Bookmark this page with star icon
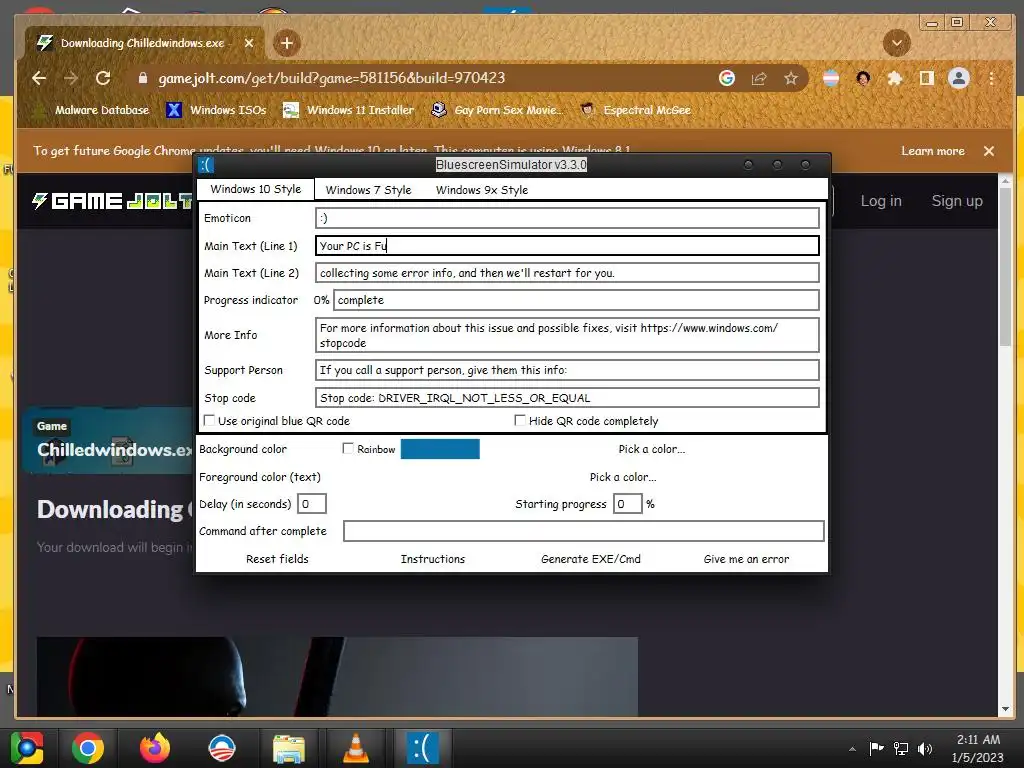 click(x=791, y=78)
